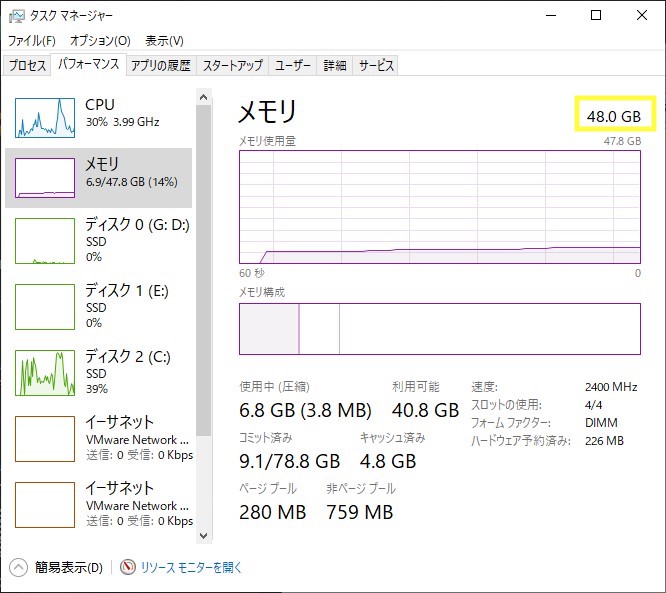Select the メモリ 6.9/47.8 GB entry
Image resolution: width=666 pixels, height=593 pixels.
(99, 178)
